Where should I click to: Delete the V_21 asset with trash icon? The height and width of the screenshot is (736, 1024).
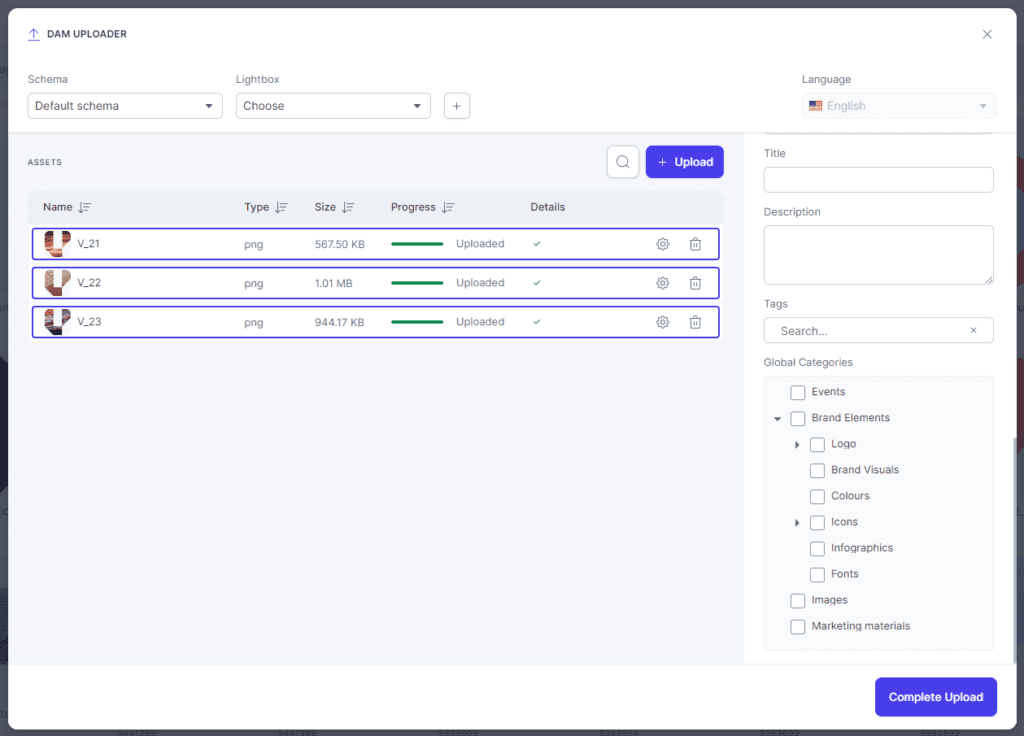(x=695, y=244)
